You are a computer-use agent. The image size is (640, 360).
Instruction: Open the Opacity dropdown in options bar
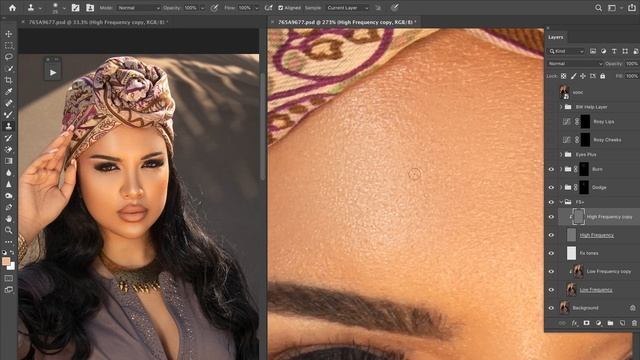[202, 8]
